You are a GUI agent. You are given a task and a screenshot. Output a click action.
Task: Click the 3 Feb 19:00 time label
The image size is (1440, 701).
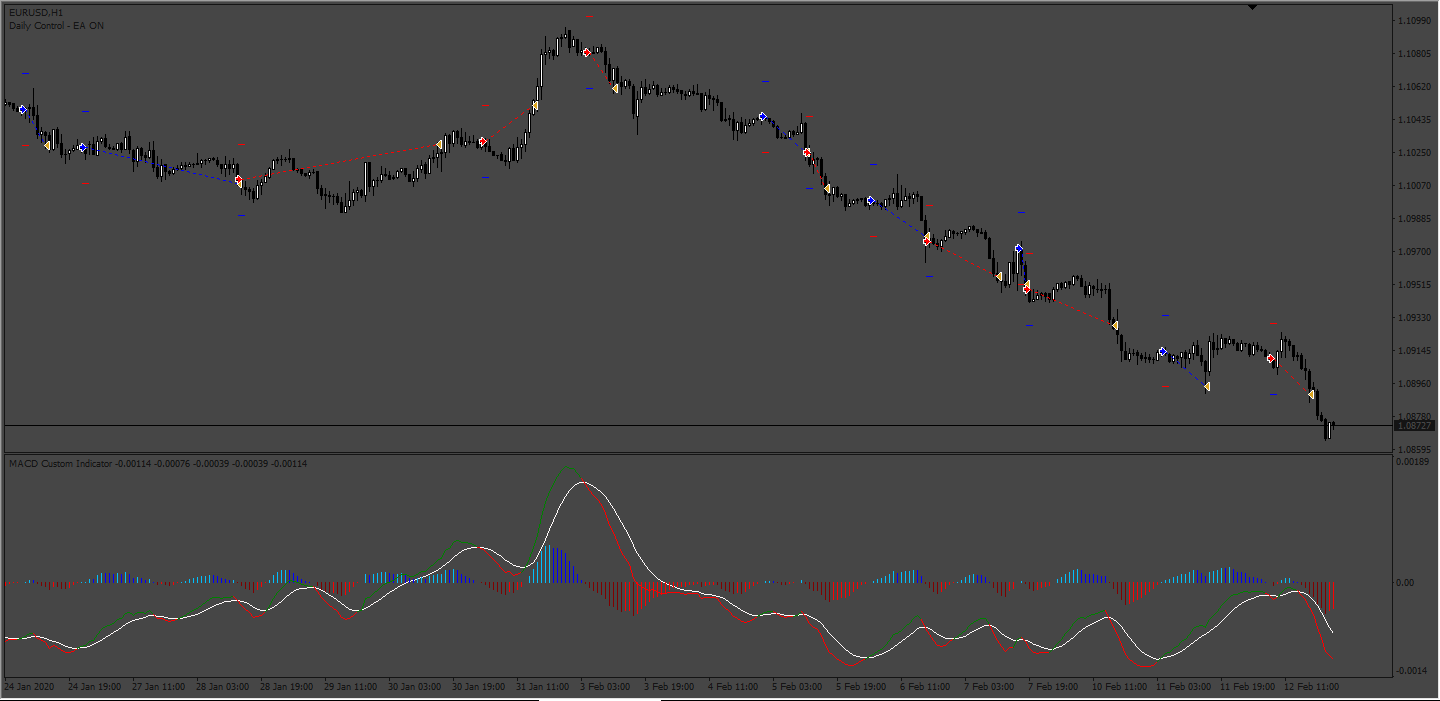(670, 688)
